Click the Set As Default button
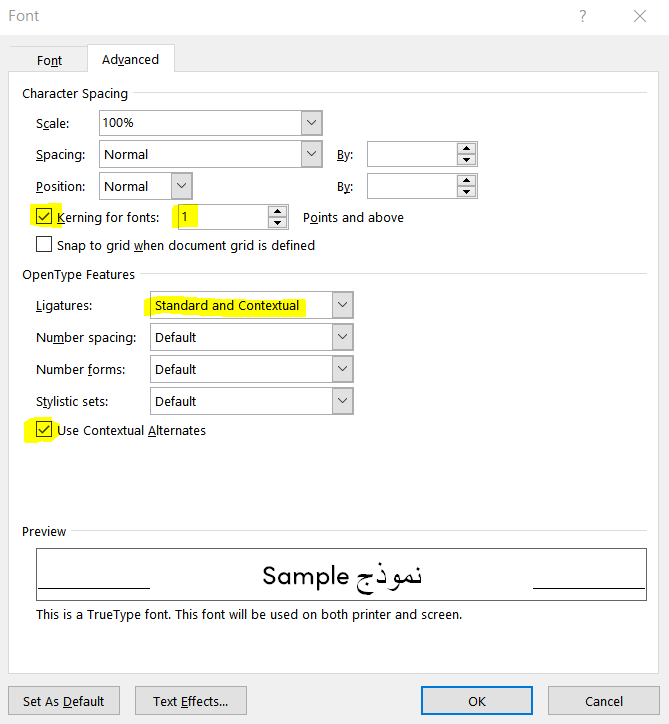 [x=63, y=701]
